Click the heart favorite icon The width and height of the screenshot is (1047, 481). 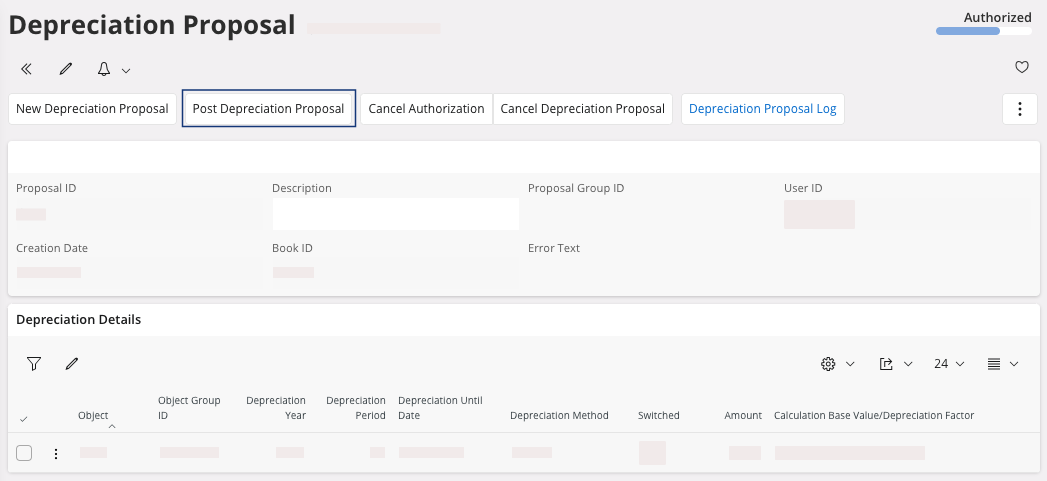pos(1021,68)
